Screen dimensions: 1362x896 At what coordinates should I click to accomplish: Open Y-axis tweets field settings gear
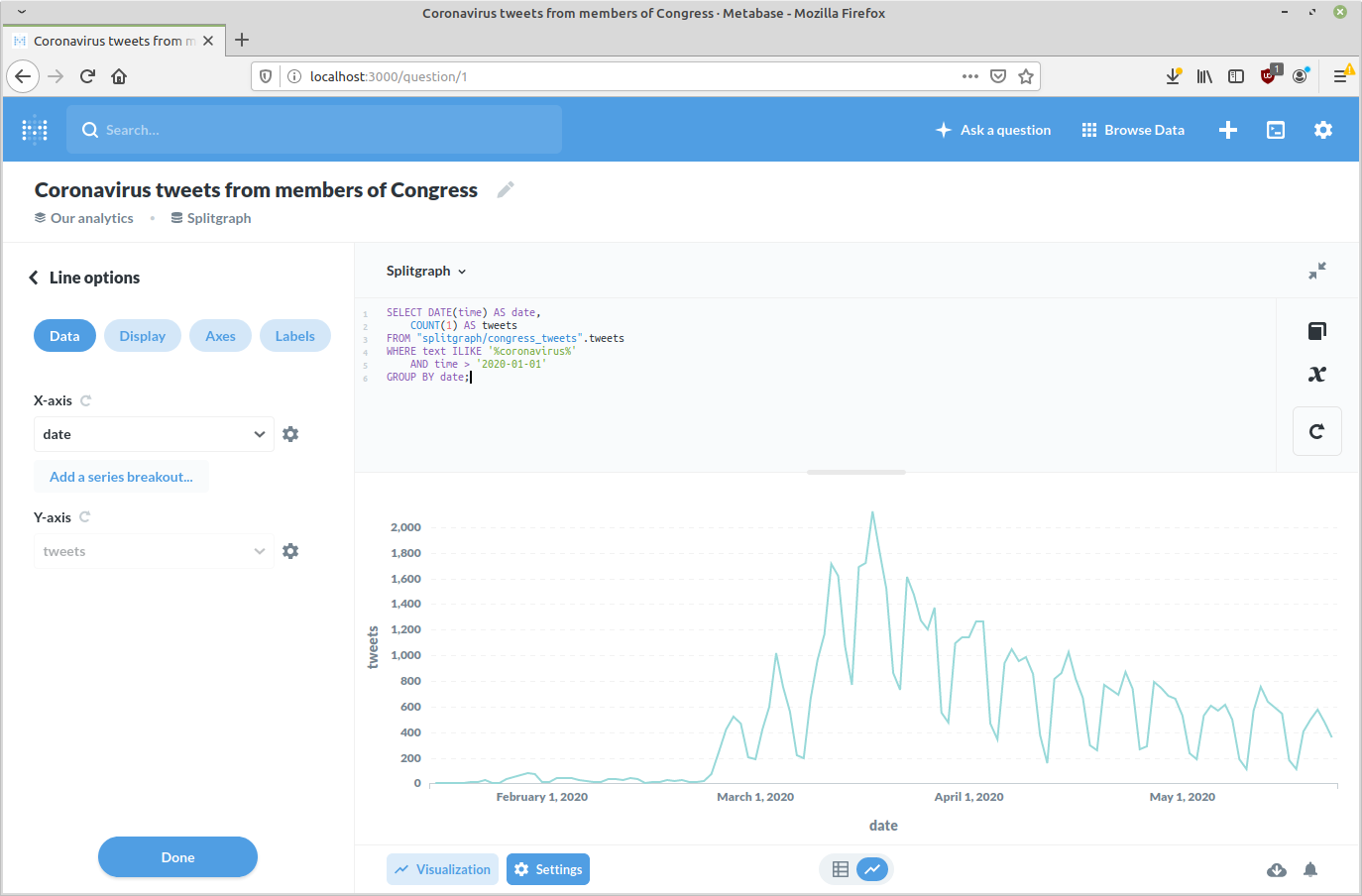point(290,551)
